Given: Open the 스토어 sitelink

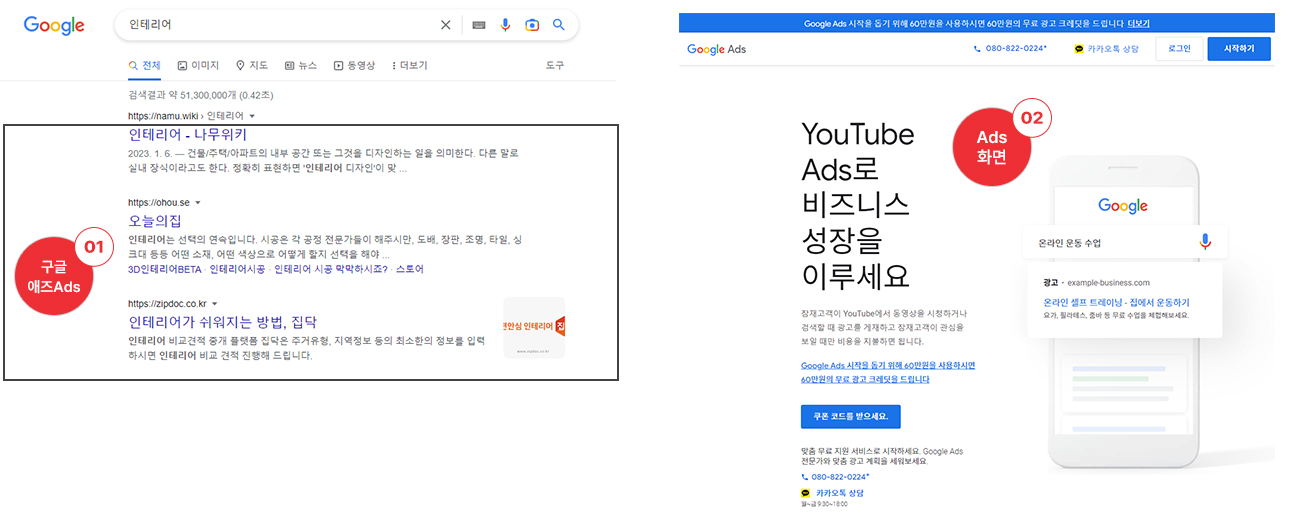Looking at the screenshot, I should coord(410,269).
